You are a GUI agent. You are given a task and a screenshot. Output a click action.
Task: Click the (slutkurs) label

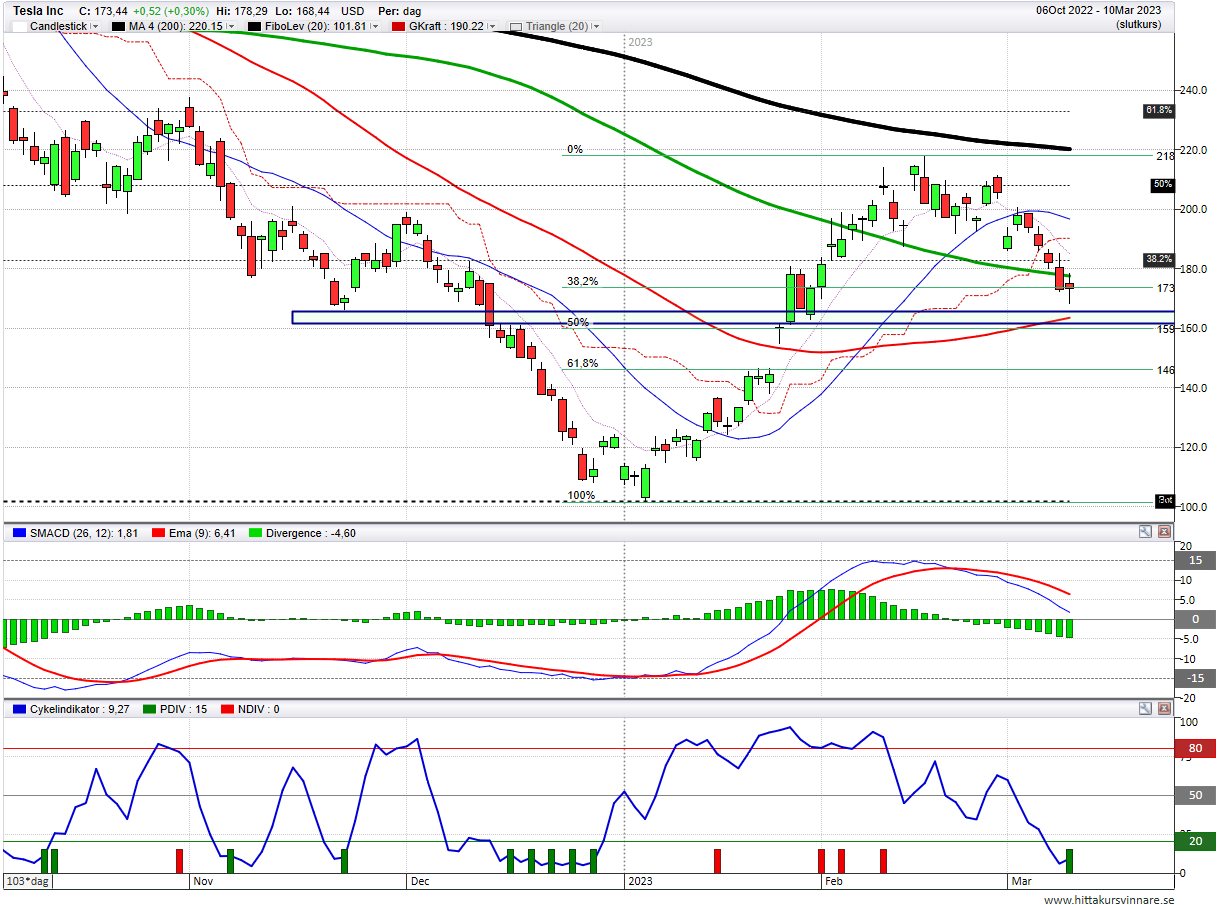[x=1140, y=24]
